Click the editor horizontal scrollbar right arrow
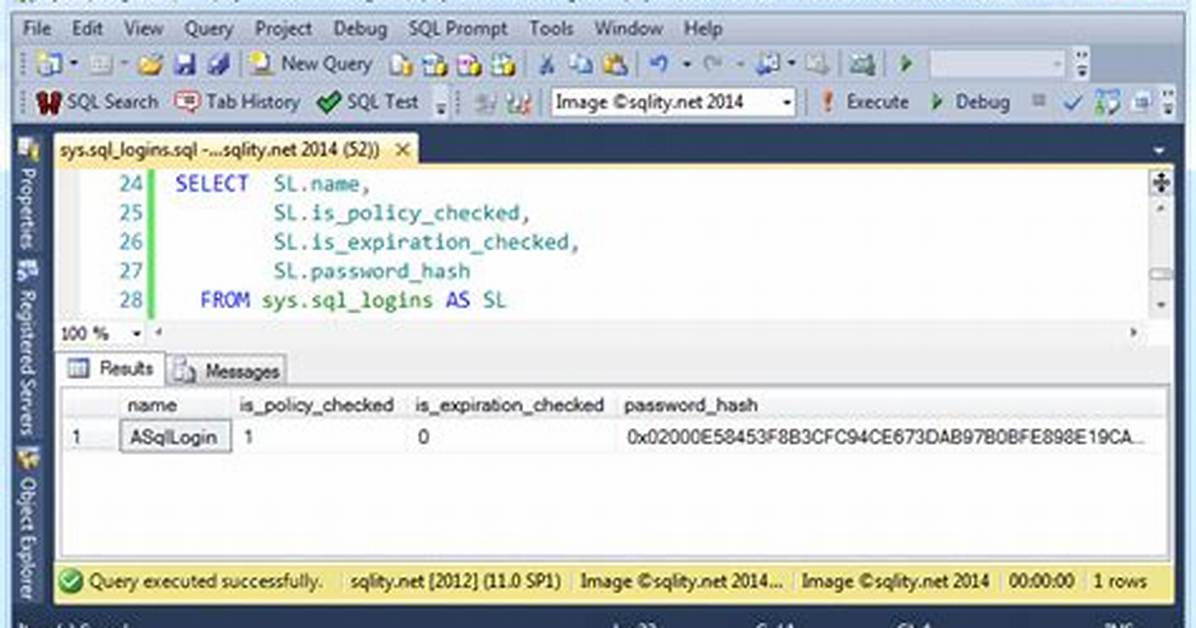The height and width of the screenshot is (628, 1196). click(1133, 332)
